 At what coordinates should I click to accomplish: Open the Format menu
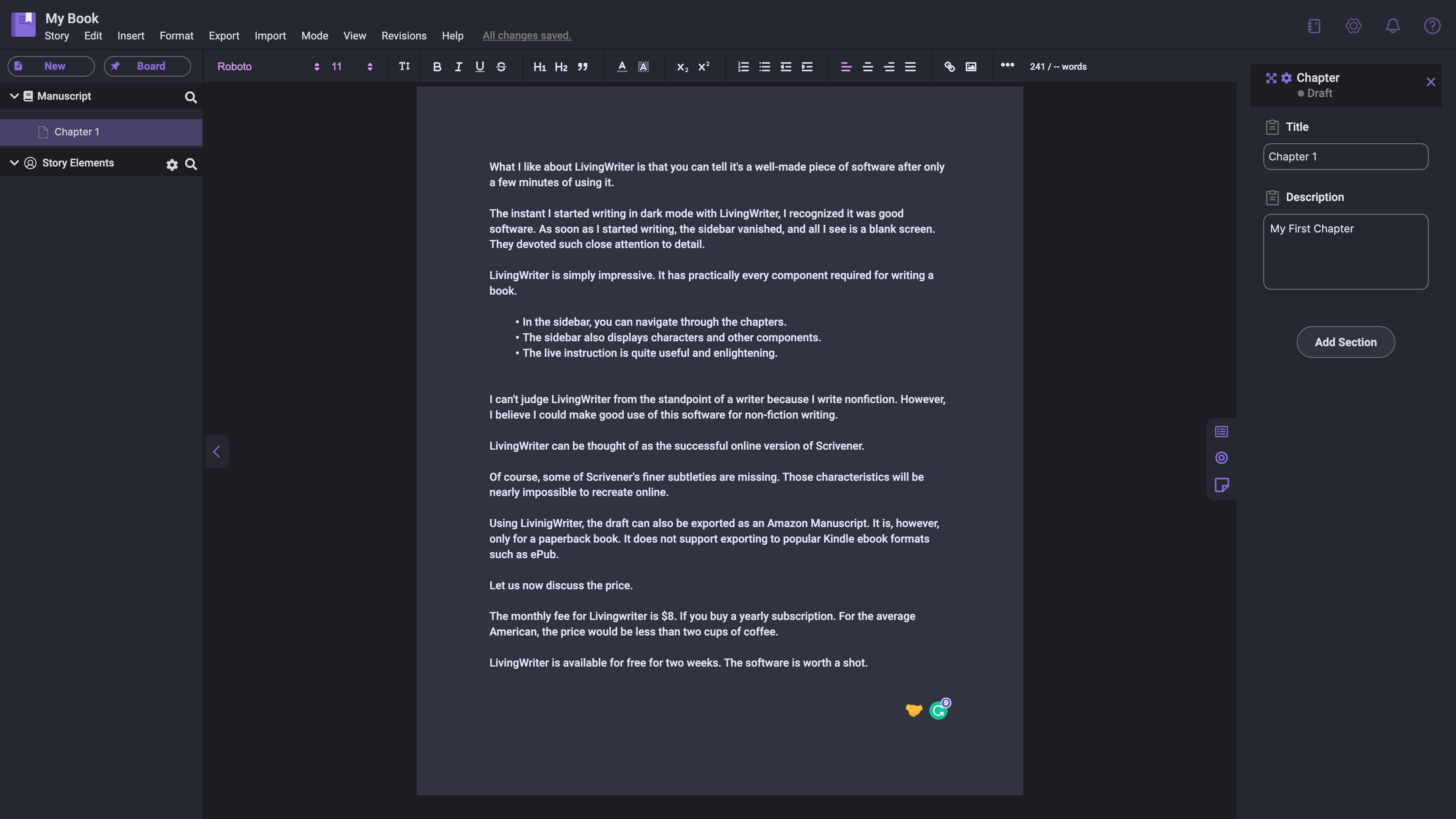click(176, 36)
